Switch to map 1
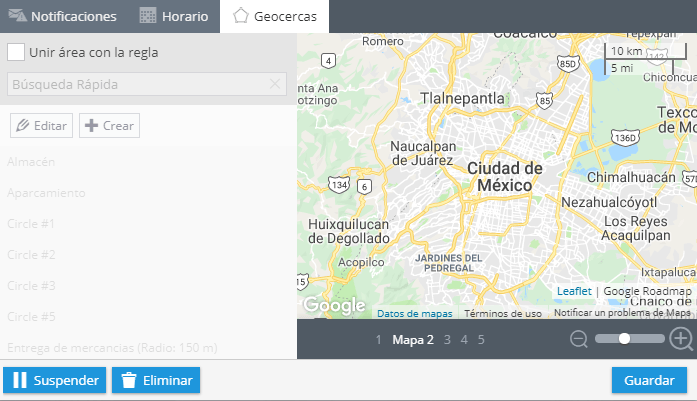The width and height of the screenshot is (697, 401). 378,340
